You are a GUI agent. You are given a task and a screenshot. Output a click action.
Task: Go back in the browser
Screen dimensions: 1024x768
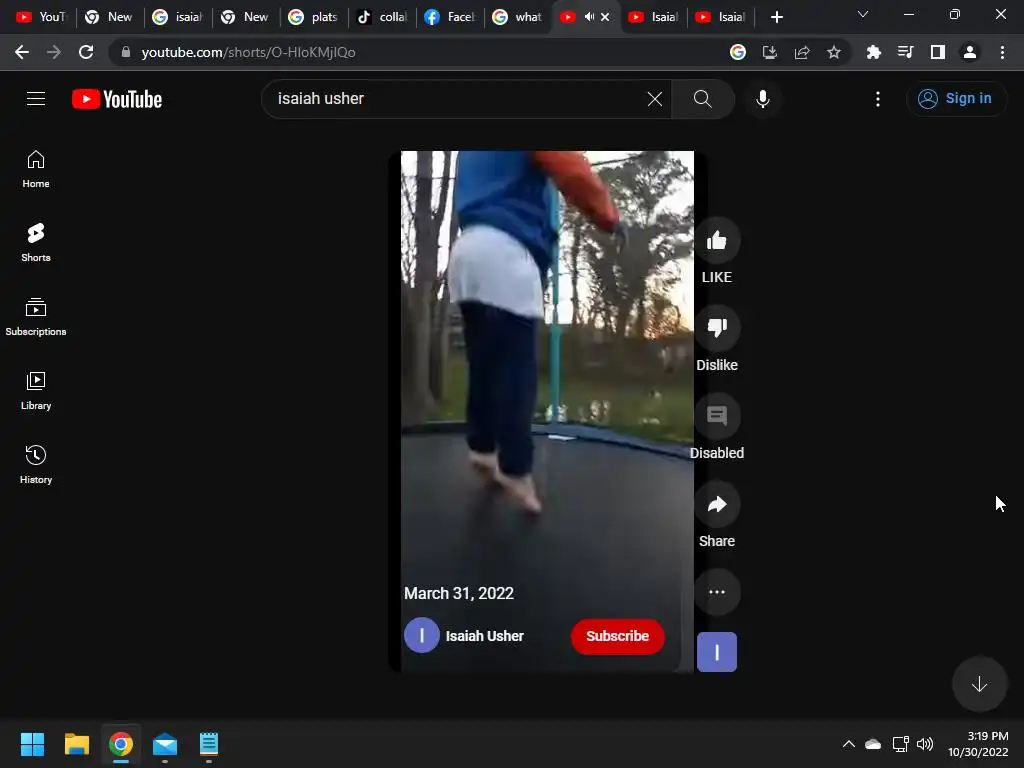point(22,52)
